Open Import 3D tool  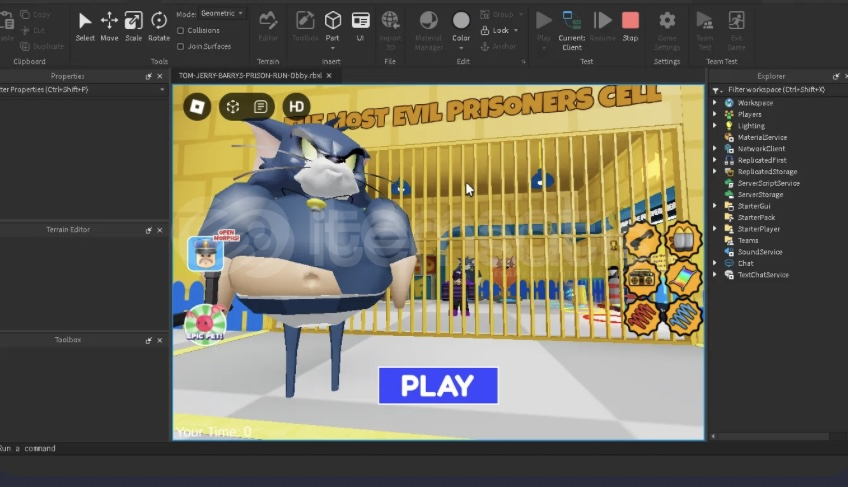(390, 31)
